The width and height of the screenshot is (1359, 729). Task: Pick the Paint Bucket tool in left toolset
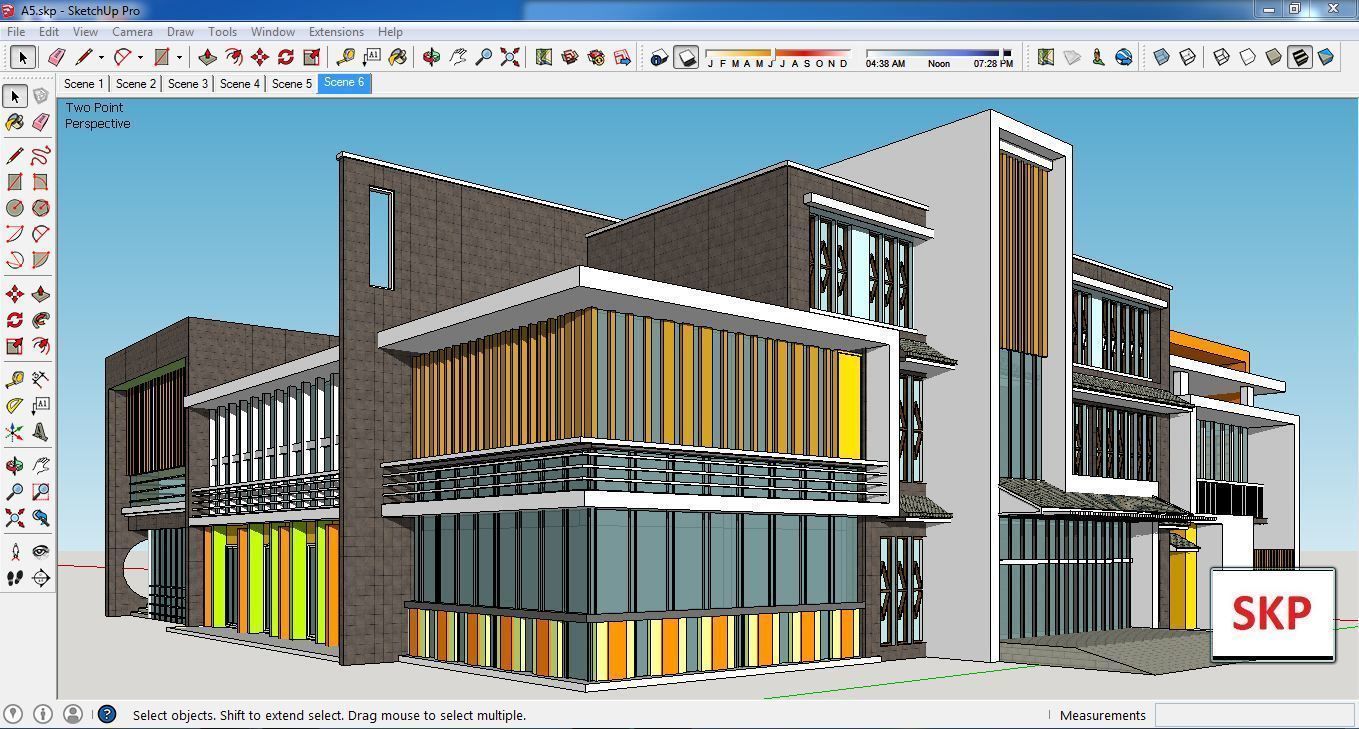[14, 122]
